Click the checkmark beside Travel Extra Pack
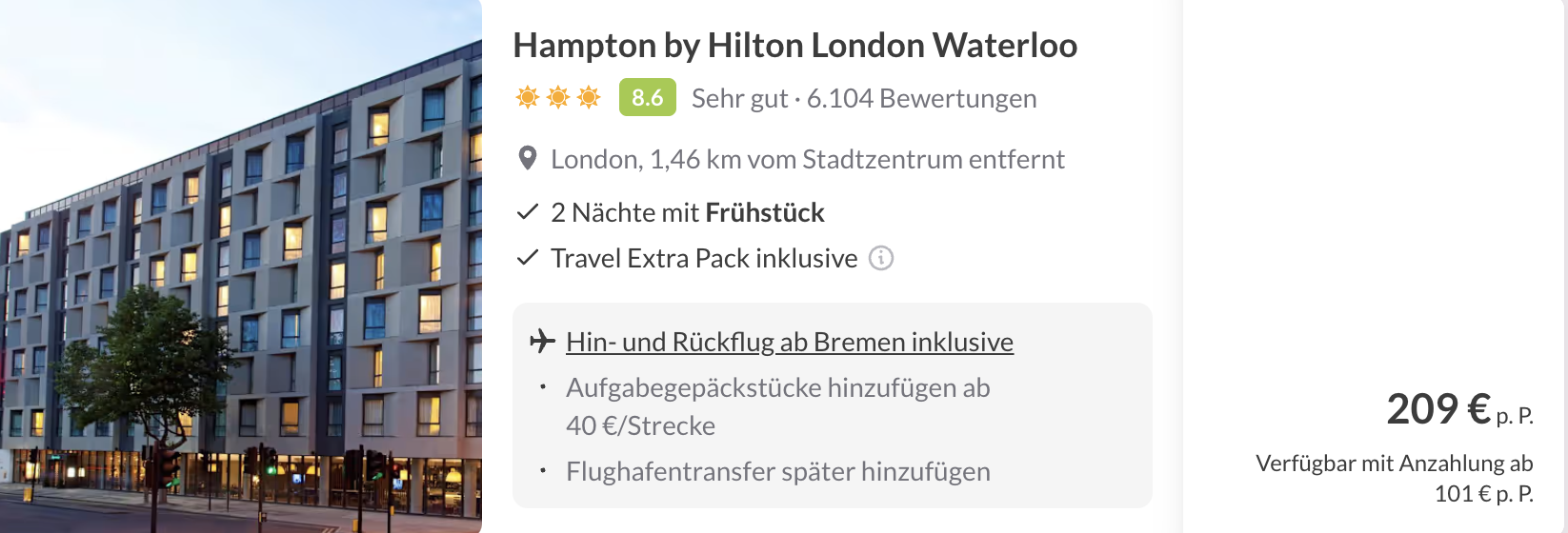 [527, 258]
